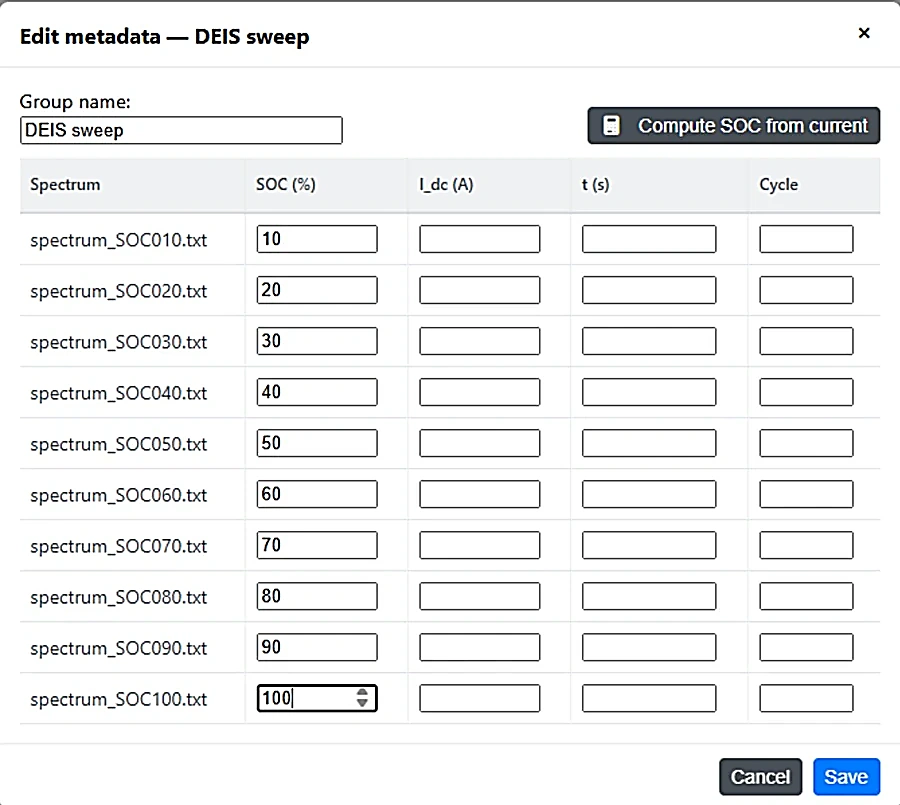Click the t (s) field for spectrum_SOC020.txt
This screenshot has height=805, width=900.
[649, 290]
